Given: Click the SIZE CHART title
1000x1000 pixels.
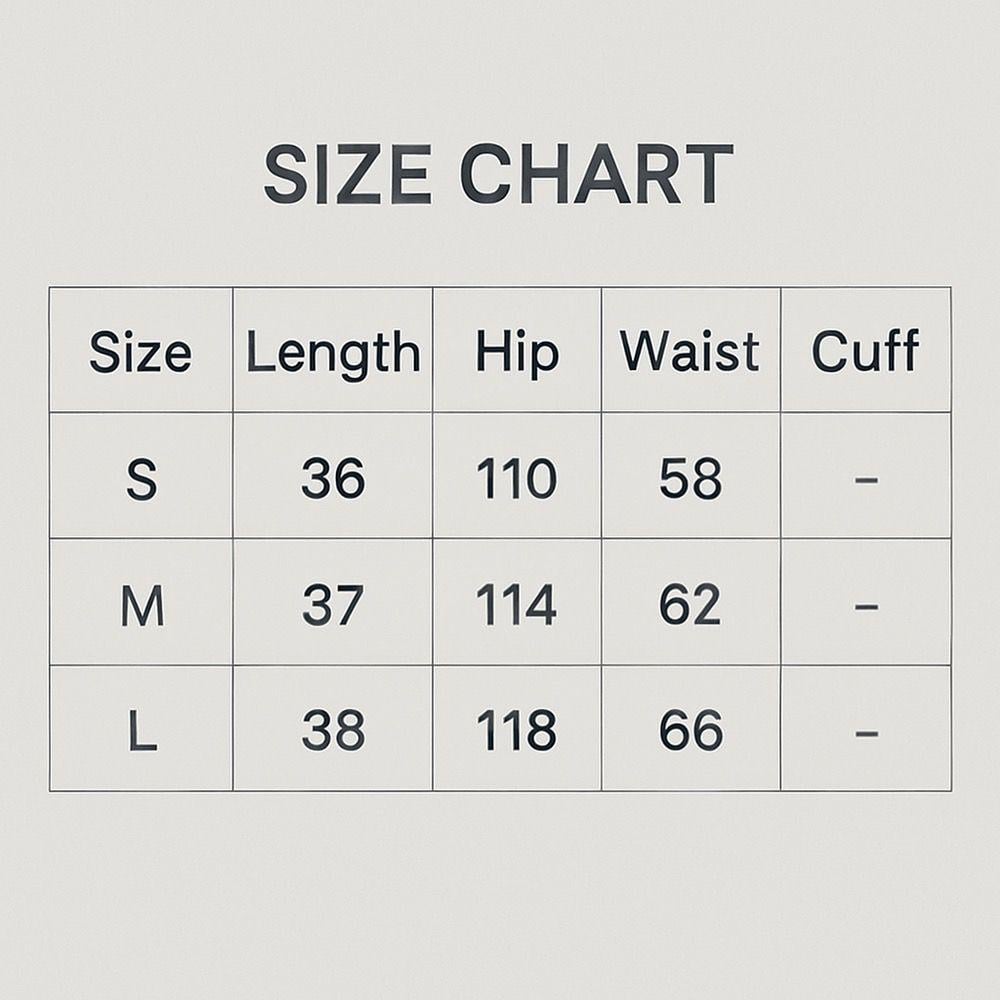Looking at the screenshot, I should pos(498,175).
